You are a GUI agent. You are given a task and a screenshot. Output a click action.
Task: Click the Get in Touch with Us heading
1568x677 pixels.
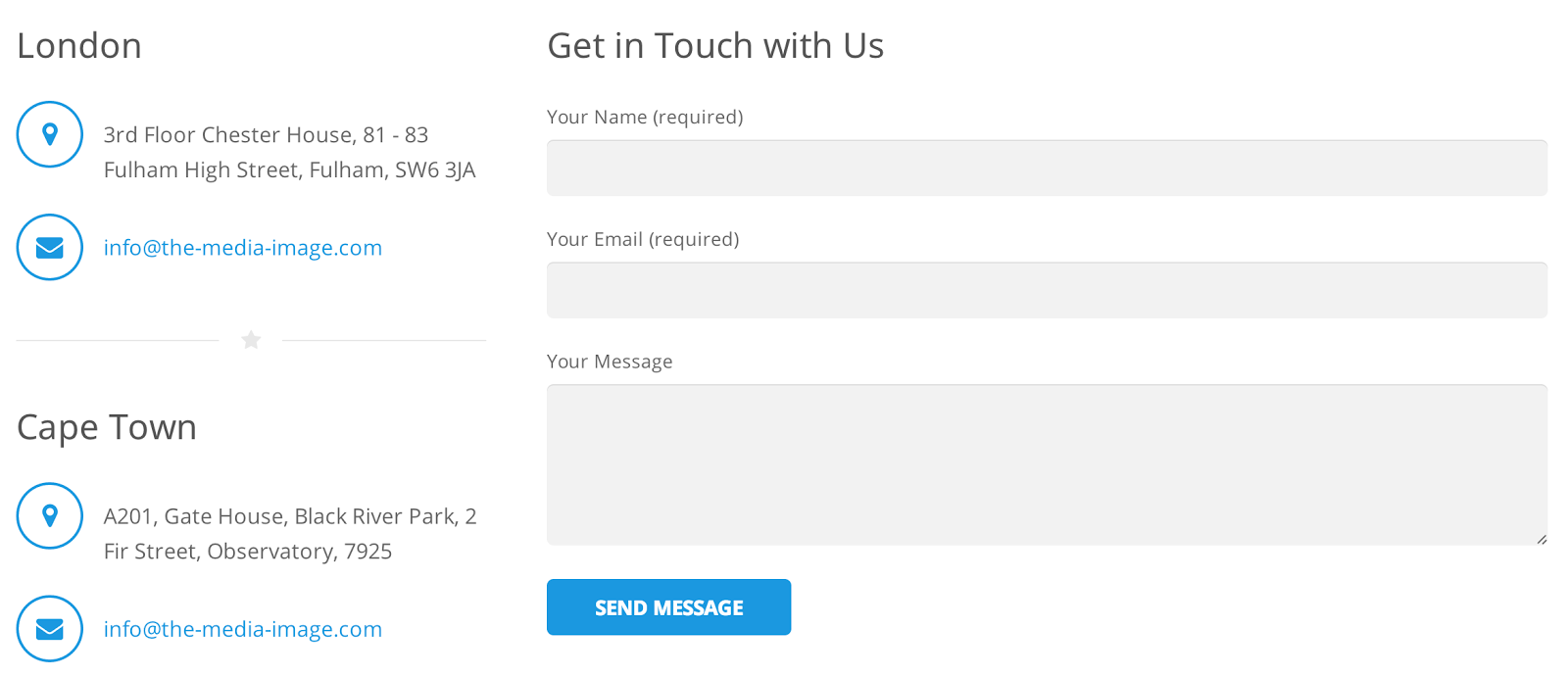[x=714, y=46]
